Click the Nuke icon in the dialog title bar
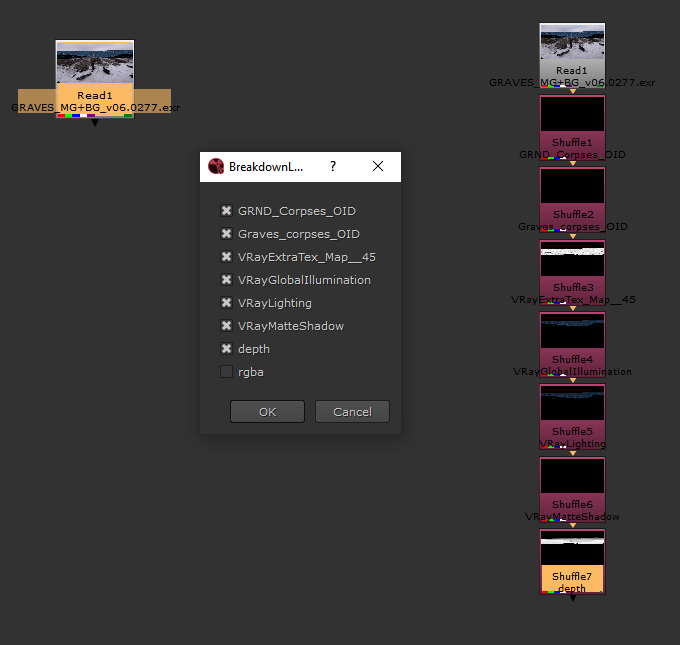 216,167
